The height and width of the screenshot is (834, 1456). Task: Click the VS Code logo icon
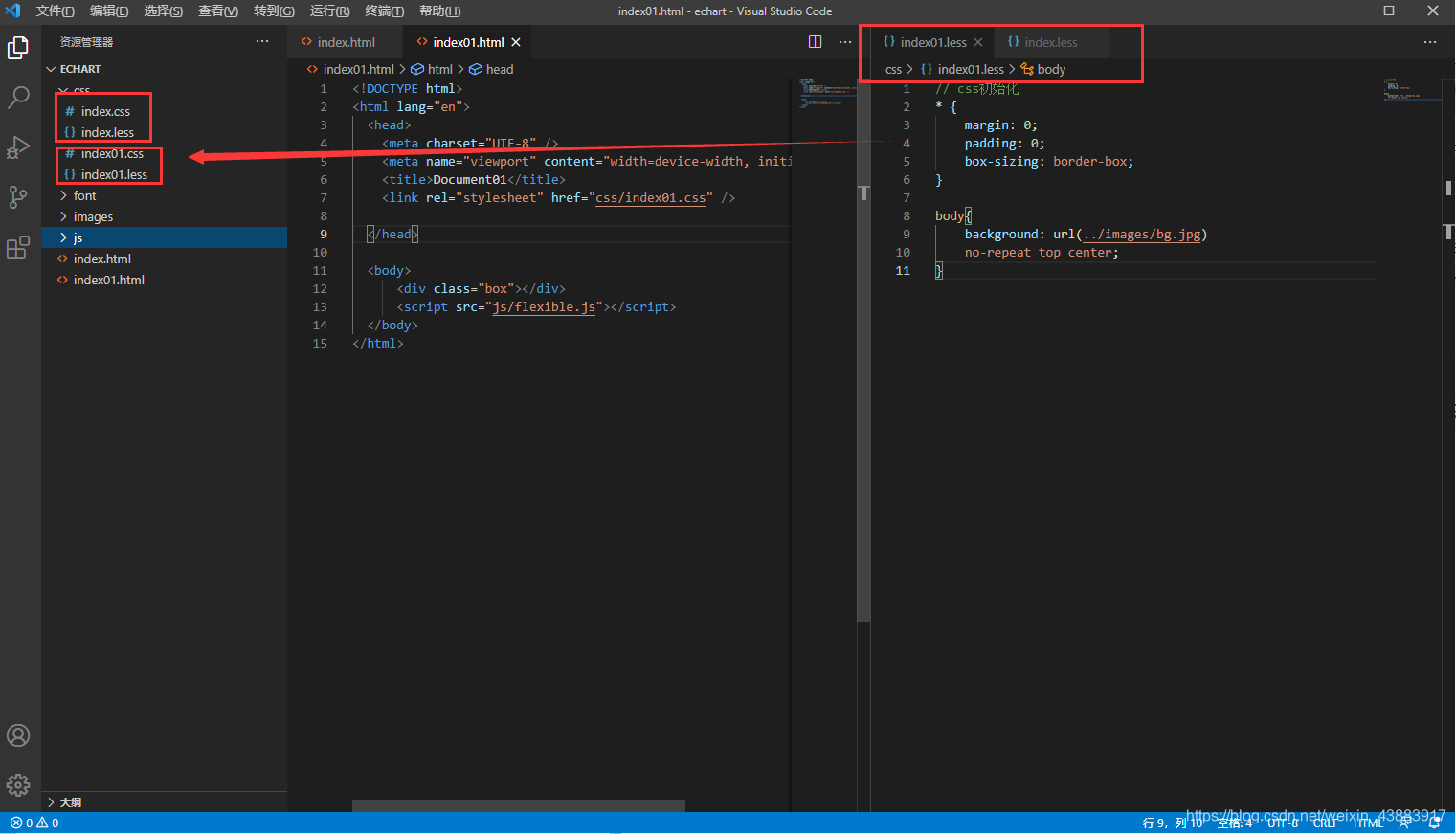pos(13,11)
